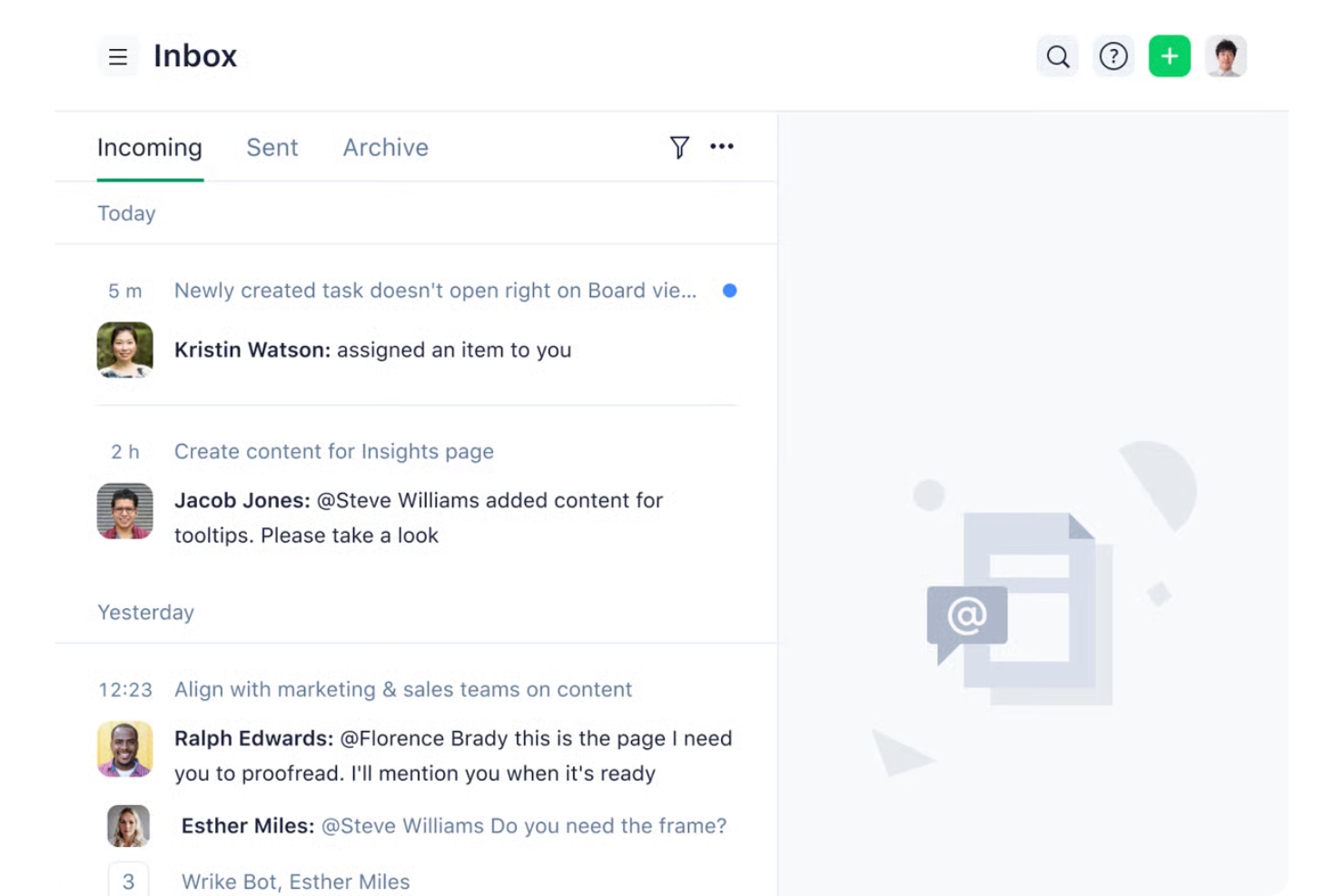Expand the 3 collapsed comments counter

coord(128,881)
